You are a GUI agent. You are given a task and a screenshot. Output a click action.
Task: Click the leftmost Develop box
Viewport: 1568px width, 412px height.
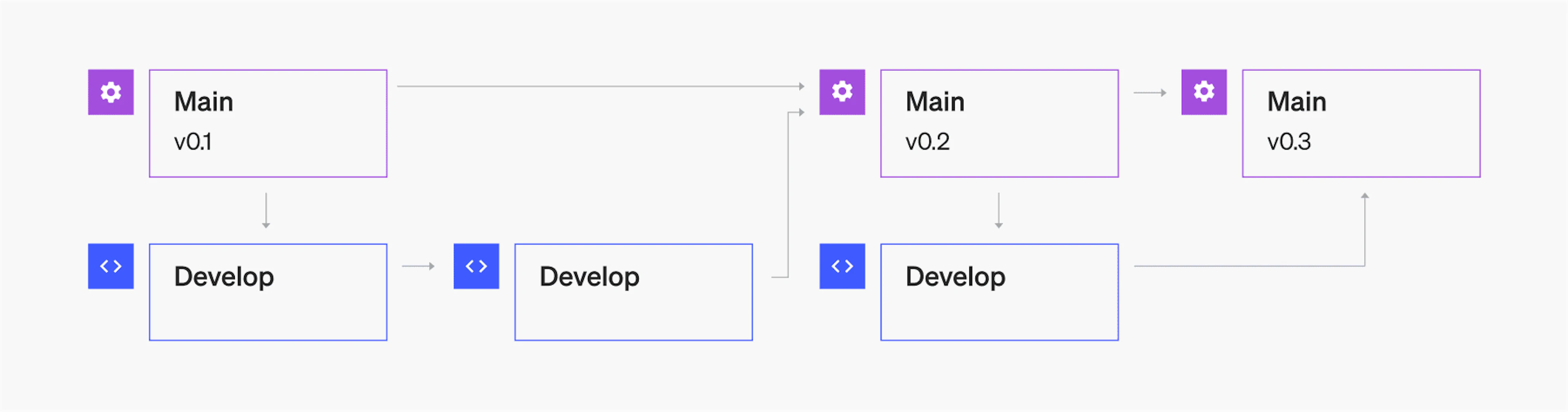[x=268, y=292]
